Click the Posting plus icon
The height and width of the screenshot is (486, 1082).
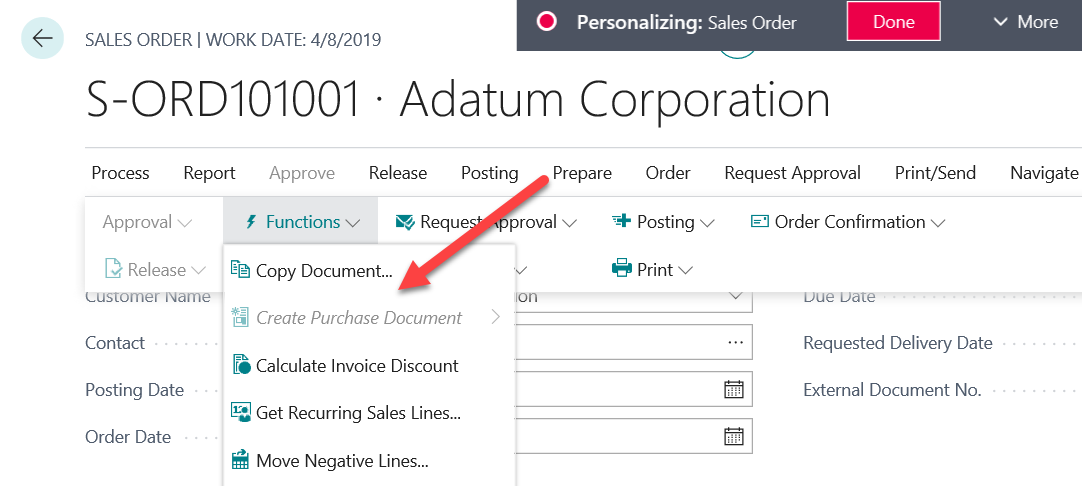(x=621, y=221)
